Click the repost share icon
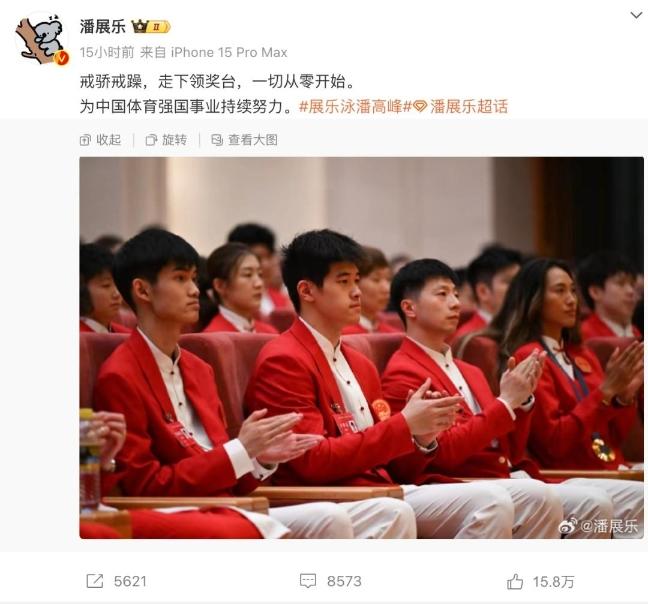This screenshot has width=648, height=604. pyautogui.click(x=95, y=581)
